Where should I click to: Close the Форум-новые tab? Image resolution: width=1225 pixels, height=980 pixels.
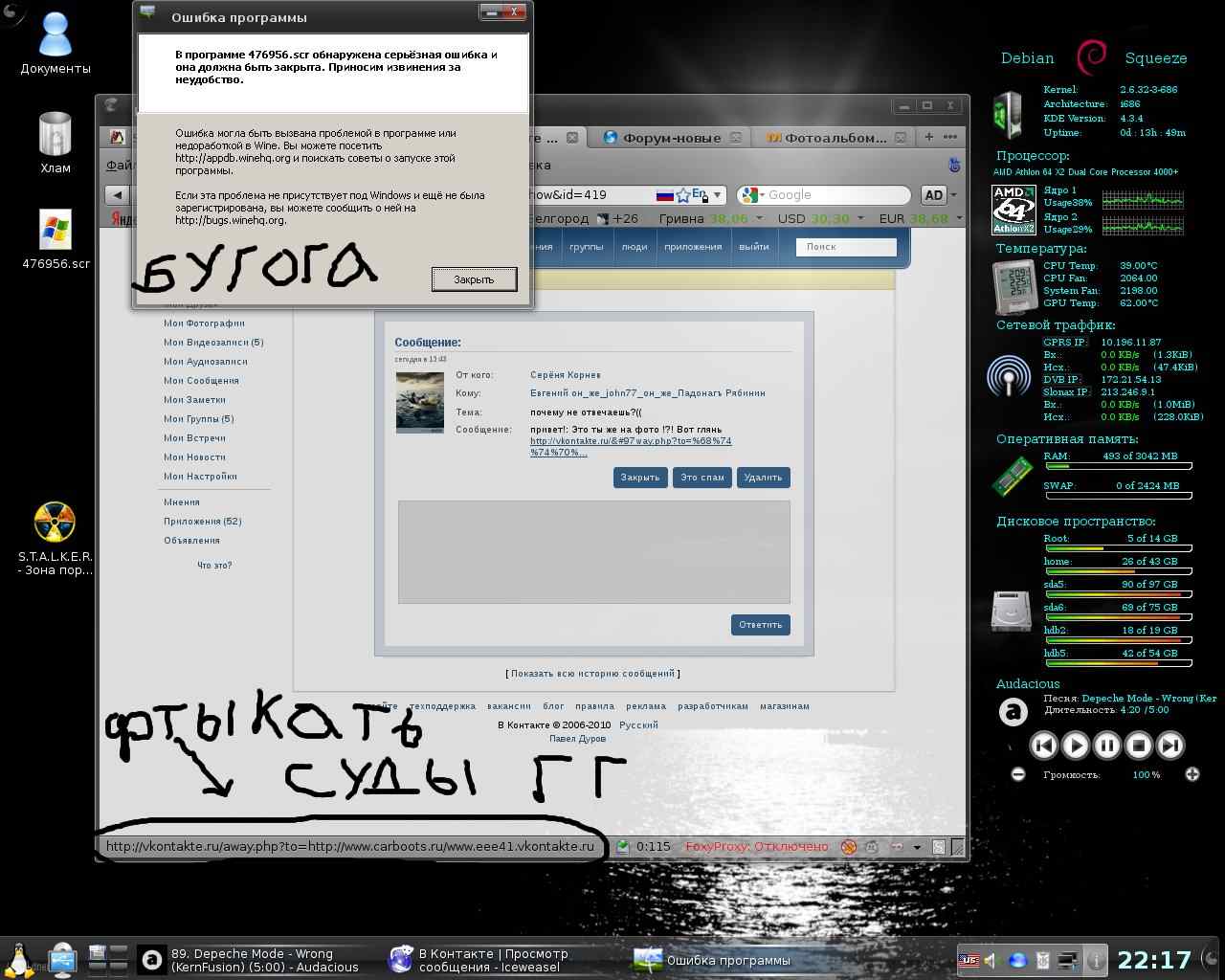click(x=736, y=138)
